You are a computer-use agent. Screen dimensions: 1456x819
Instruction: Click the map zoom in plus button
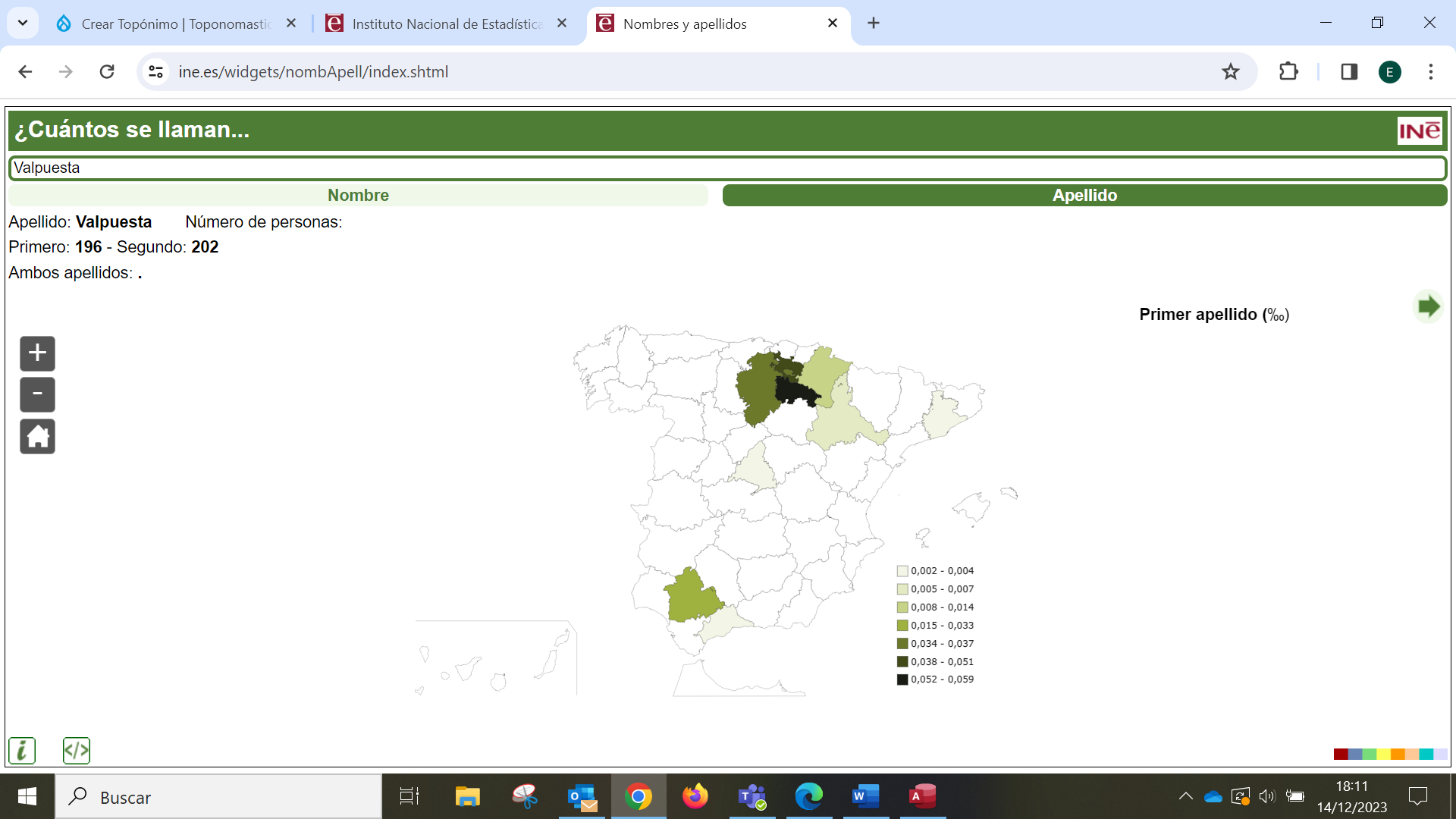(37, 353)
